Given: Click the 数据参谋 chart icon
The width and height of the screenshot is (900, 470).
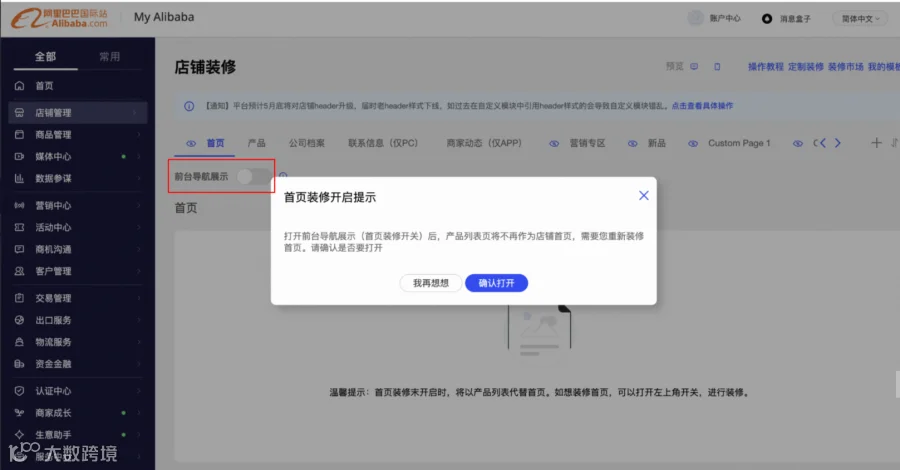Looking at the screenshot, I should 19,178.
